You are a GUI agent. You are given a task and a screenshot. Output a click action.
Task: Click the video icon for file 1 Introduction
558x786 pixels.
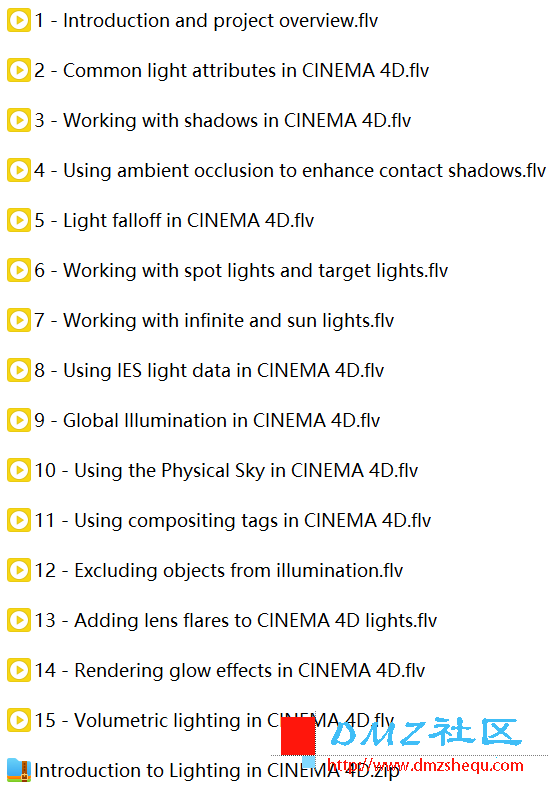(x=19, y=21)
